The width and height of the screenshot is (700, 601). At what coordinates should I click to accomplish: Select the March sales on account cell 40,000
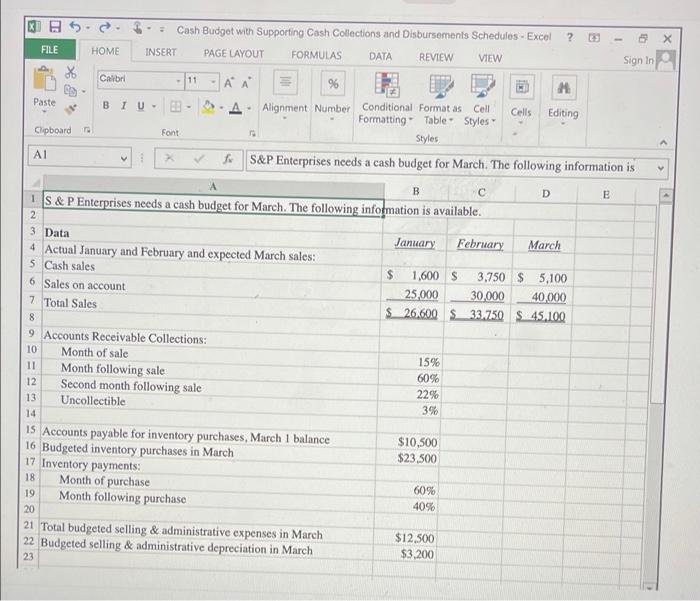tap(543, 297)
